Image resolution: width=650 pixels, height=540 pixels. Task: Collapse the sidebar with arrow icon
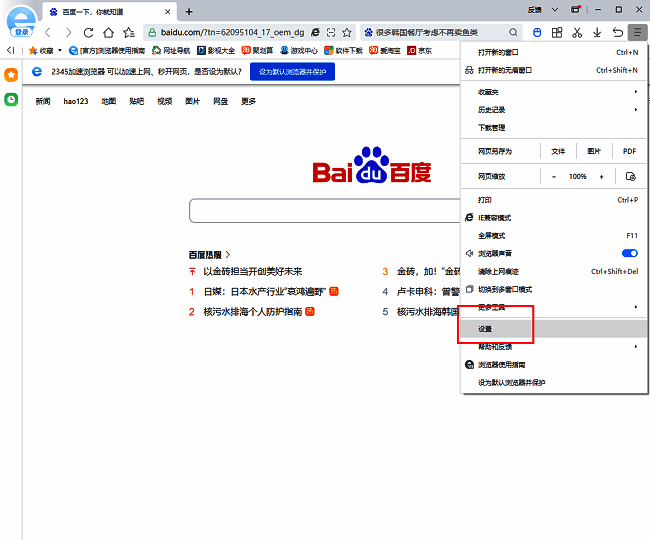click(10, 51)
